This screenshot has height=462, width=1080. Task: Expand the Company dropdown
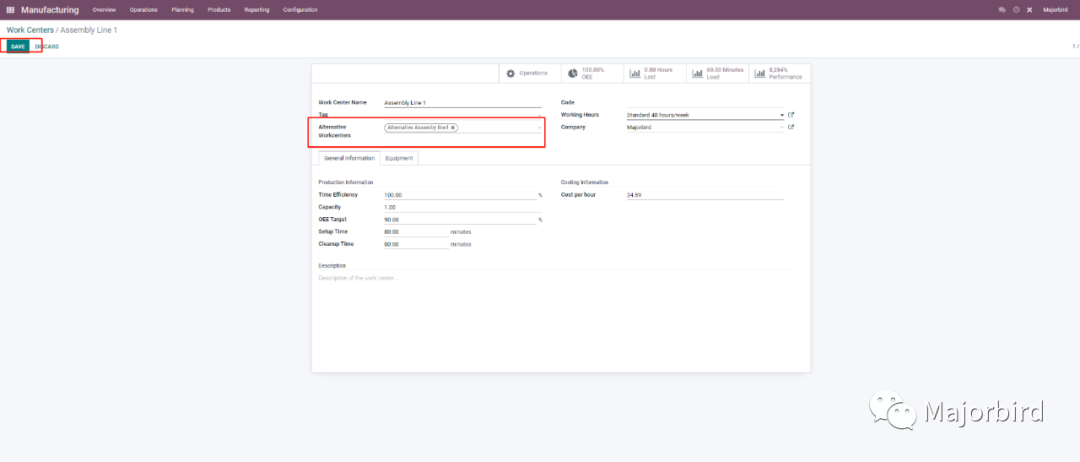[x=781, y=127]
